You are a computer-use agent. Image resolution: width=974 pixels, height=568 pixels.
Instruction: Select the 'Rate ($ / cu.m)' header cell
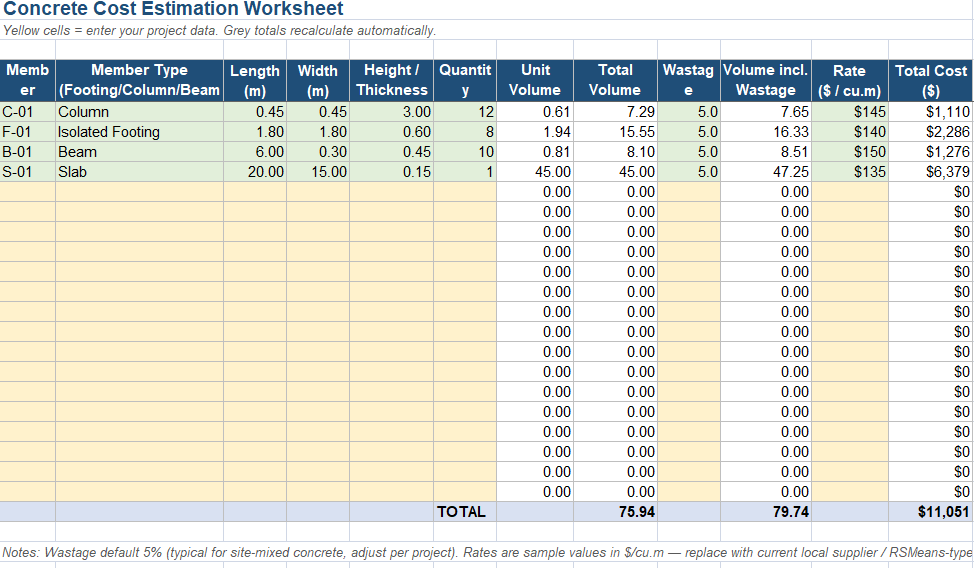coord(850,80)
